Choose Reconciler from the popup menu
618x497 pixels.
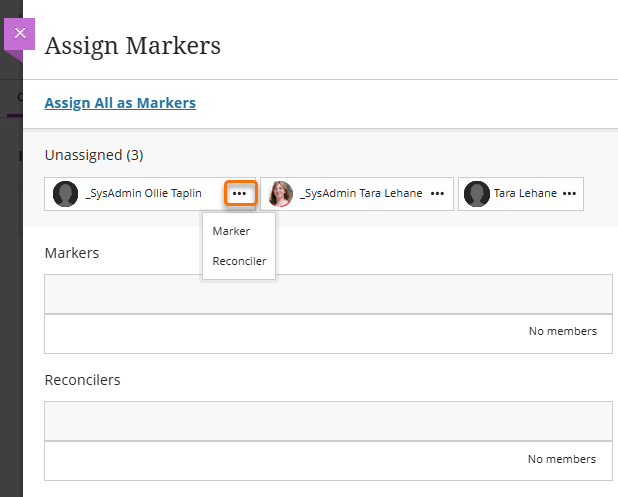[239, 262]
